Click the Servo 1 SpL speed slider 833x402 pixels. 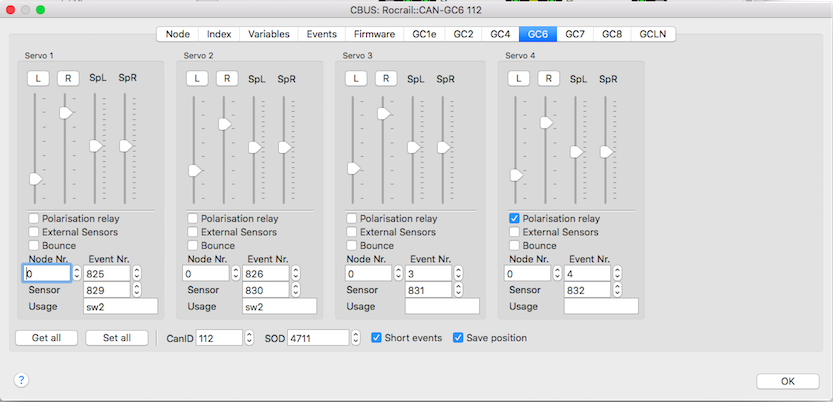[96, 146]
